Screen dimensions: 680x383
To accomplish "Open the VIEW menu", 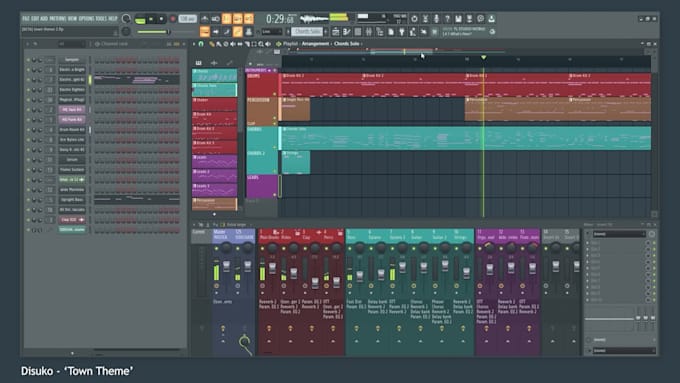I will pyautogui.click(x=72, y=19).
